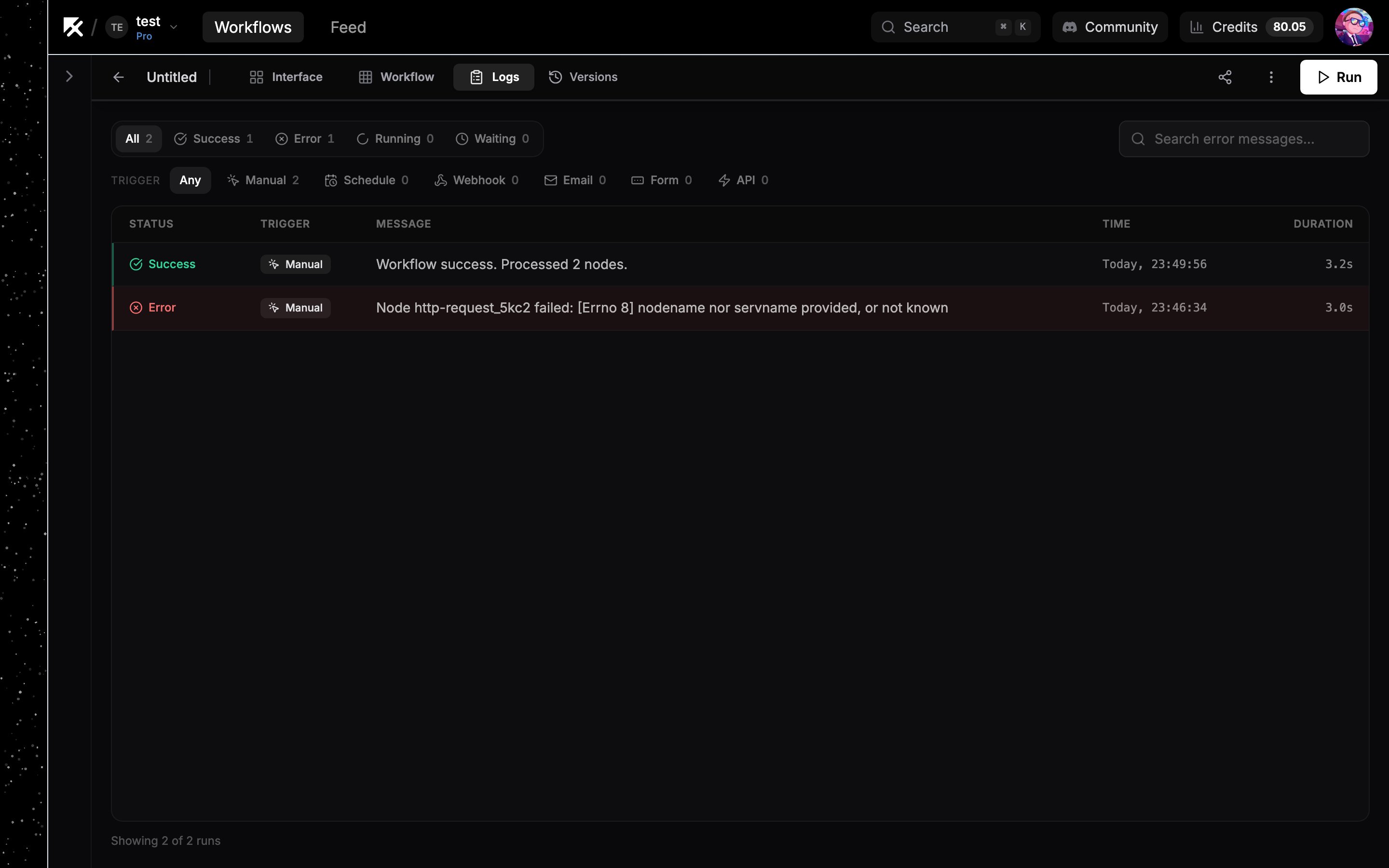Screen dimensions: 1389x868
Task: Filter by Schedule trigger
Action: click(x=367, y=180)
